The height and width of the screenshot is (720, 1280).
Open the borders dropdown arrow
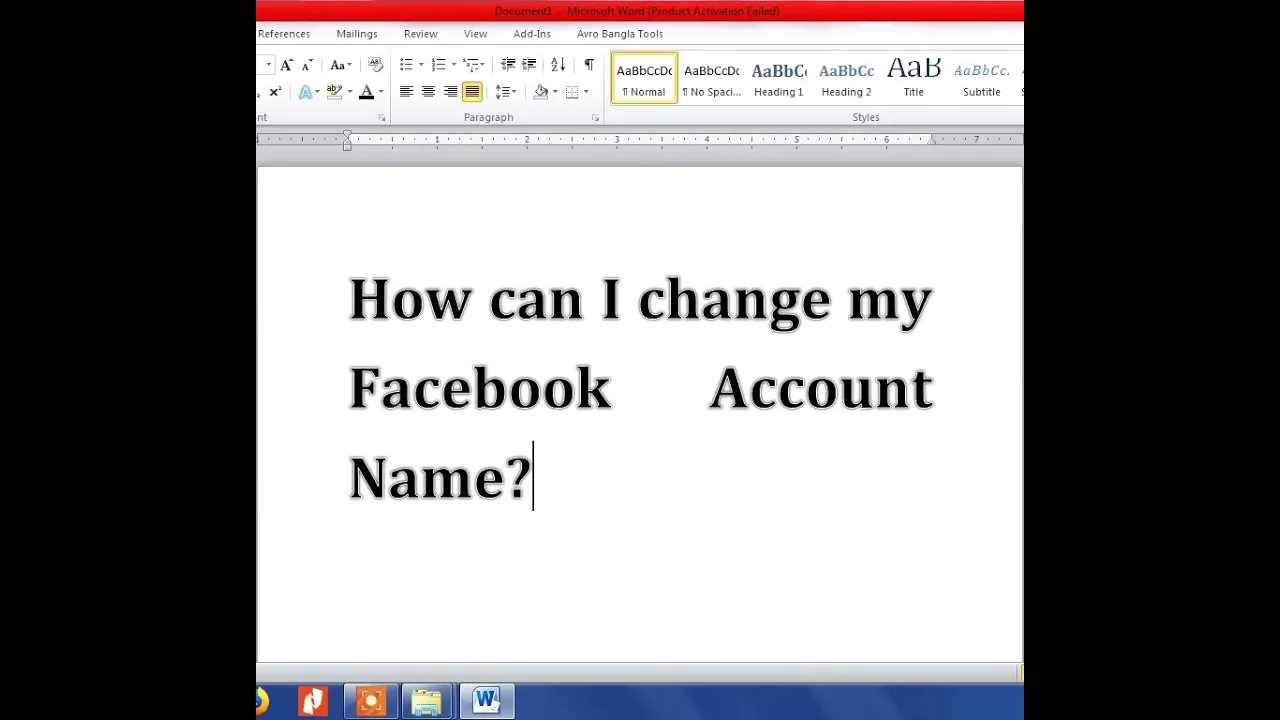coord(586,92)
